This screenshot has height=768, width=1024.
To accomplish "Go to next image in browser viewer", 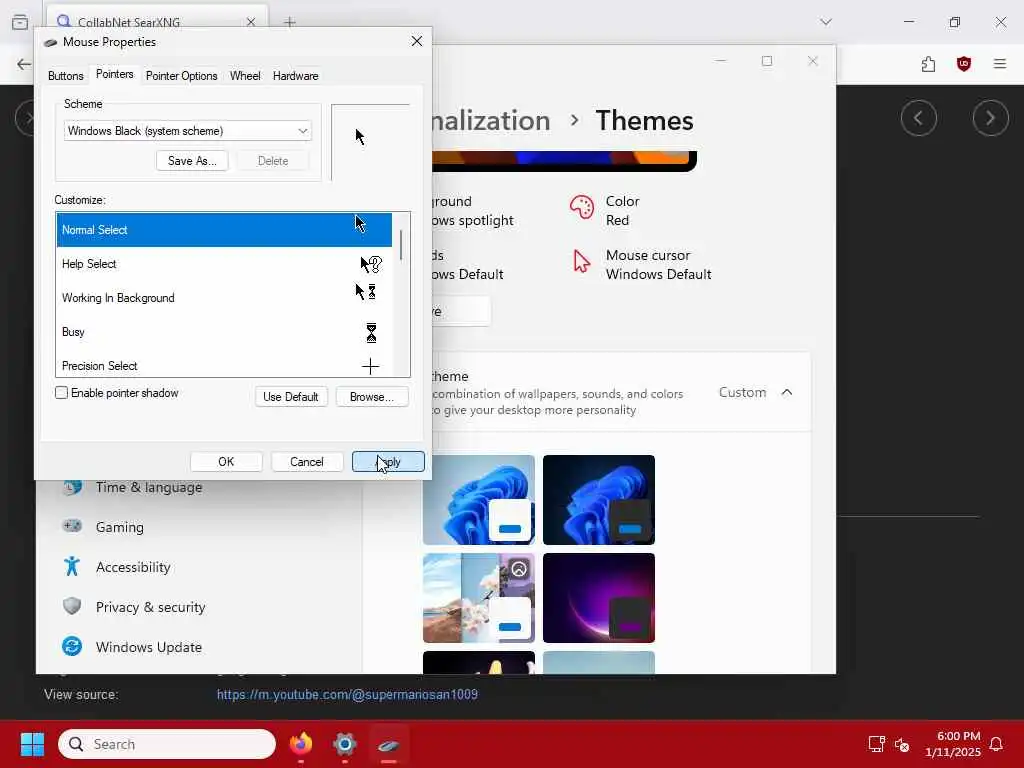I will (x=990, y=118).
